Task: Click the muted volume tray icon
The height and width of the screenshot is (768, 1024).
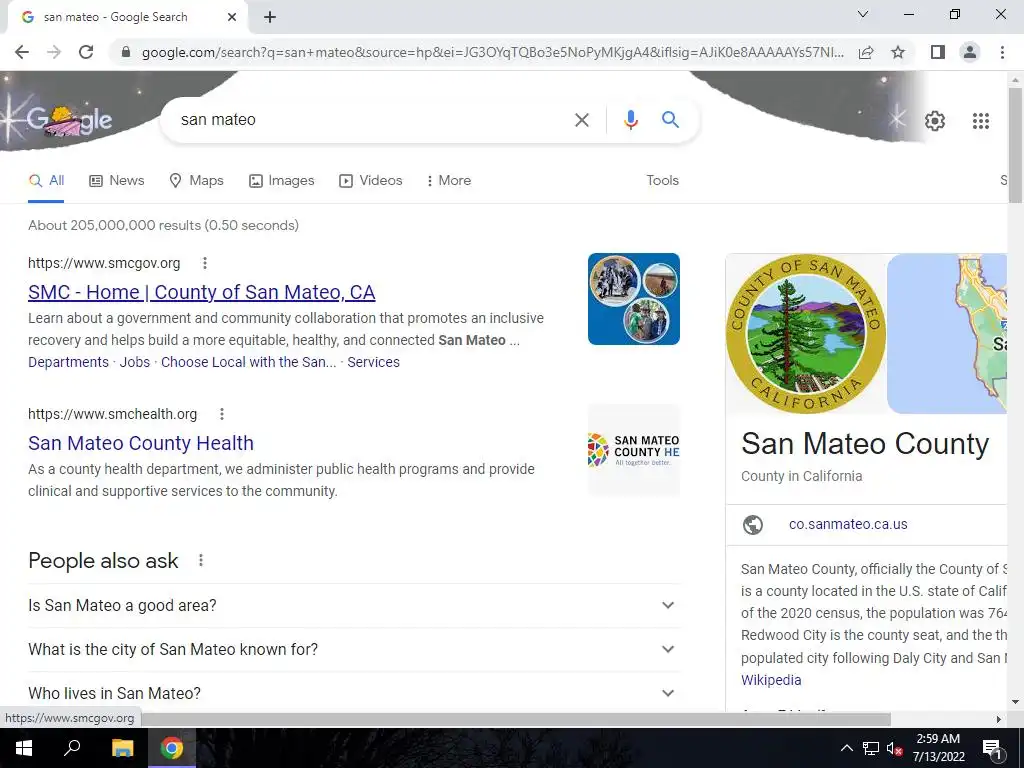Action: click(x=893, y=748)
